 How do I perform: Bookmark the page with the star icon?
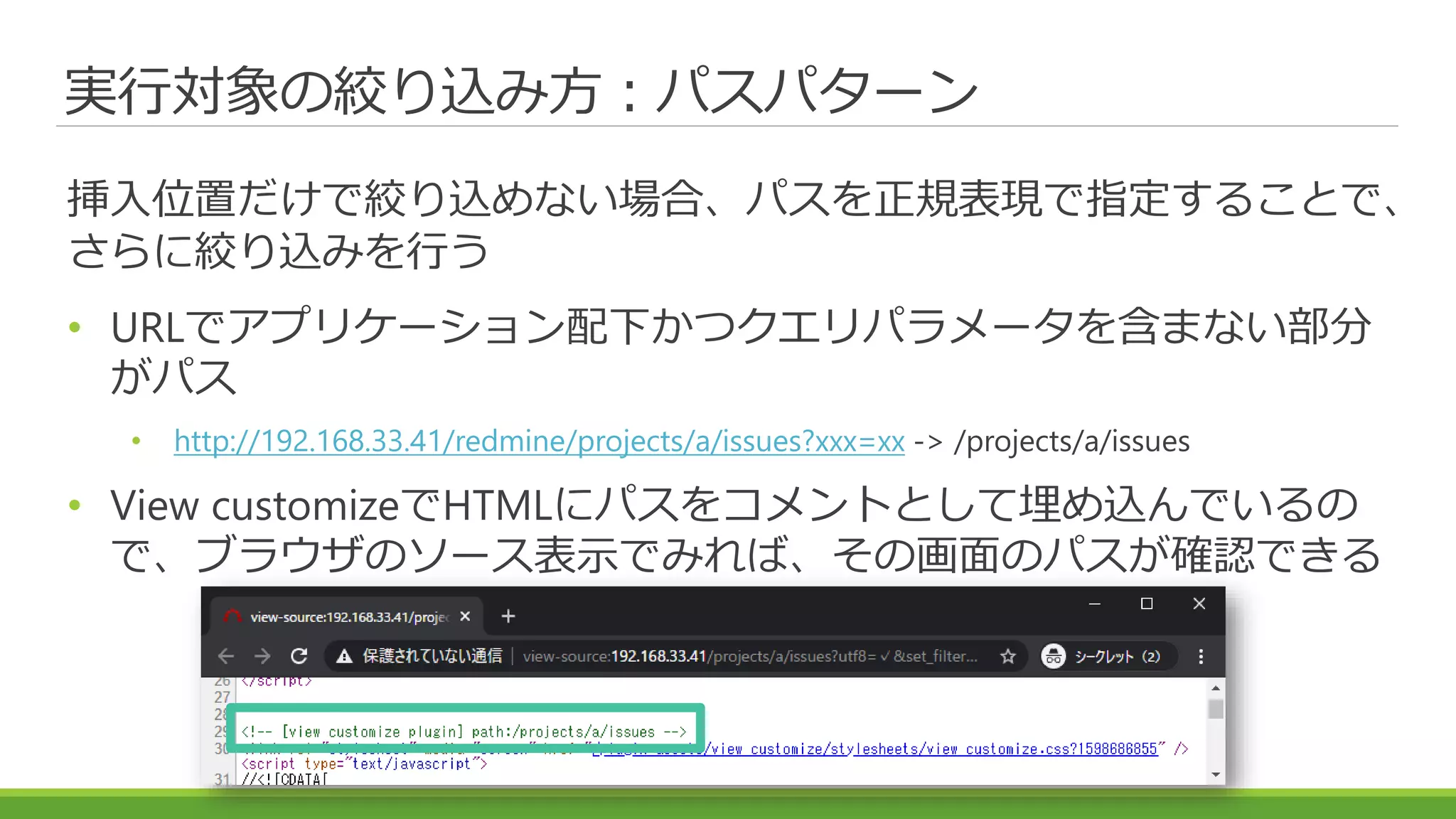1008,656
